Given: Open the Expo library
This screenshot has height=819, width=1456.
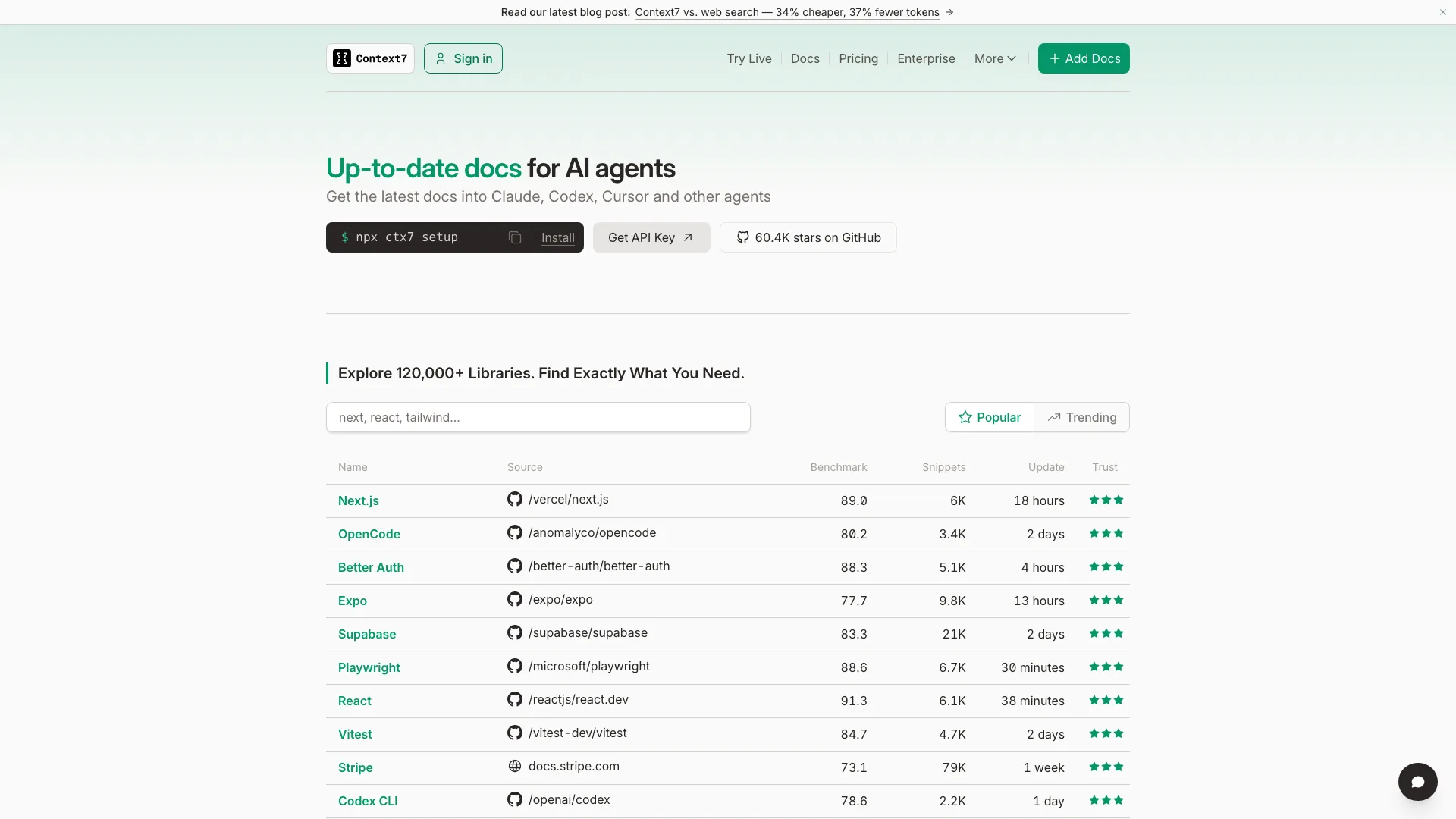Looking at the screenshot, I should (x=353, y=601).
